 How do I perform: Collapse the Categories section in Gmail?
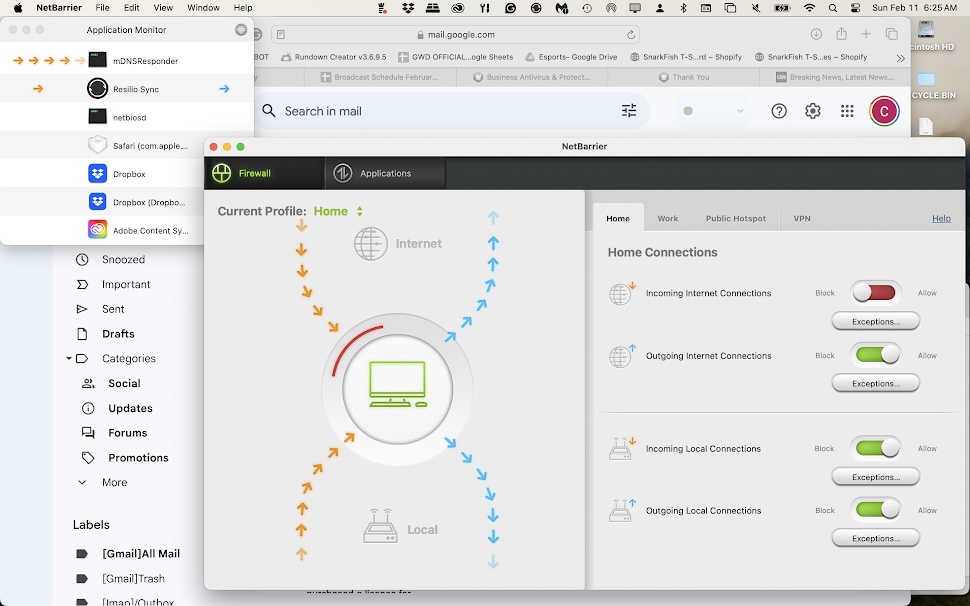69,358
